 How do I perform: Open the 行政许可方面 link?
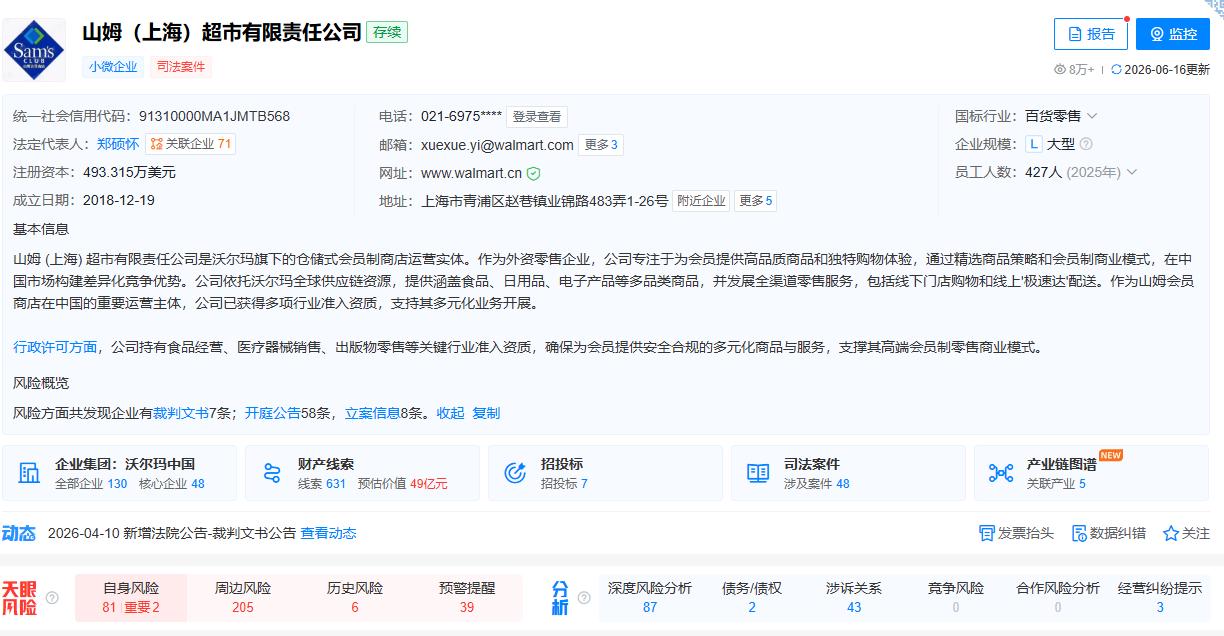coord(55,347)
